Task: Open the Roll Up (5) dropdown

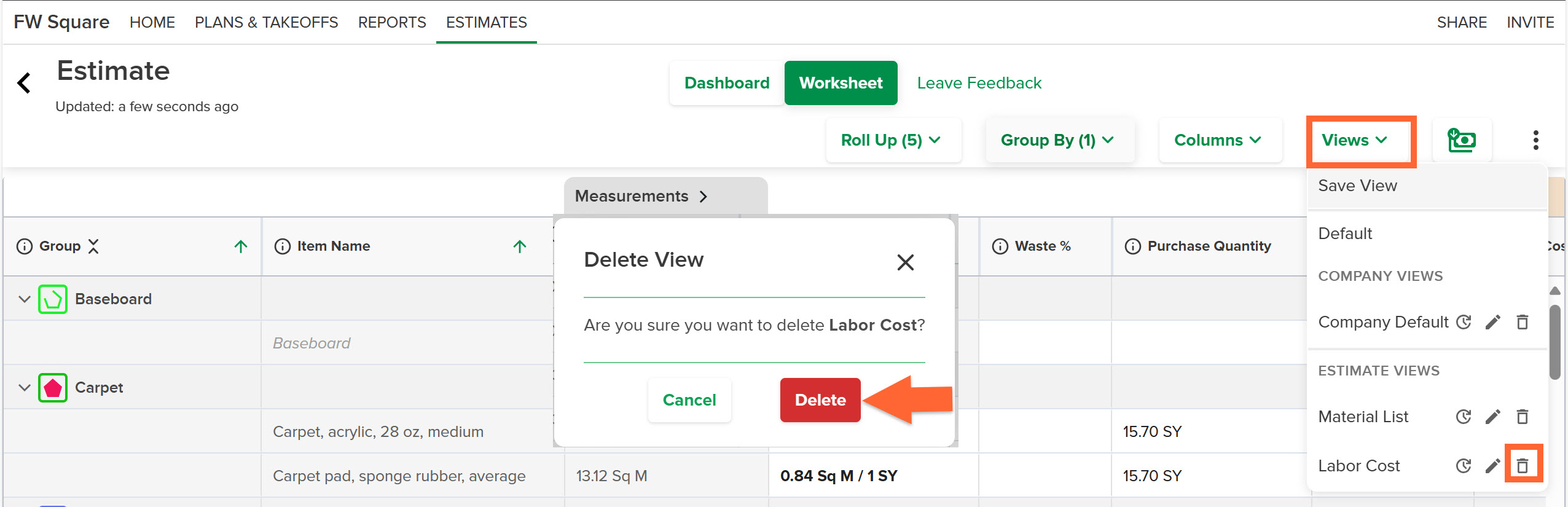Action: click(x=893, y=140)
